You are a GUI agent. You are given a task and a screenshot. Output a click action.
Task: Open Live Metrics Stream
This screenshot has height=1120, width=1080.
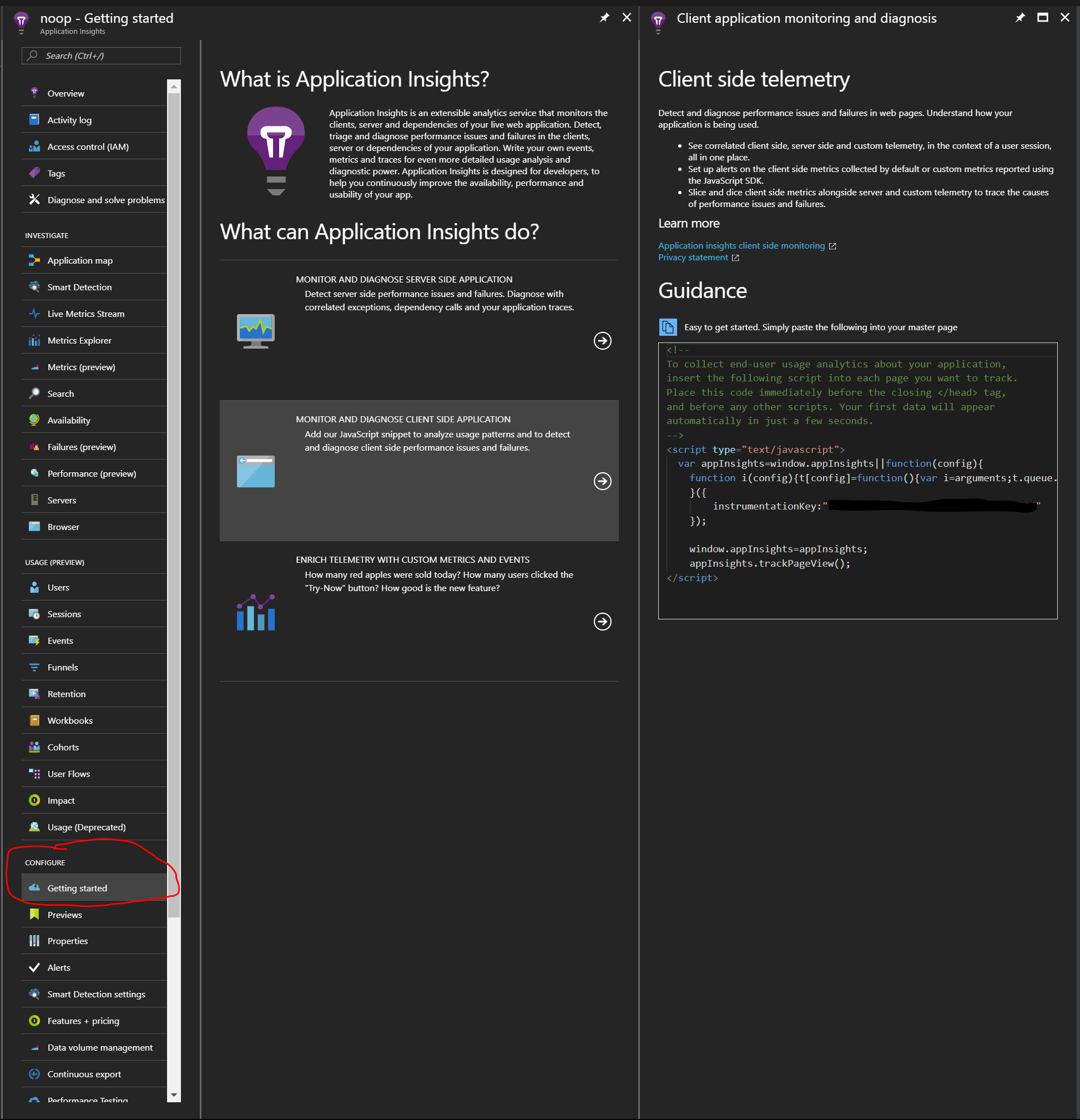coord(85,313)
